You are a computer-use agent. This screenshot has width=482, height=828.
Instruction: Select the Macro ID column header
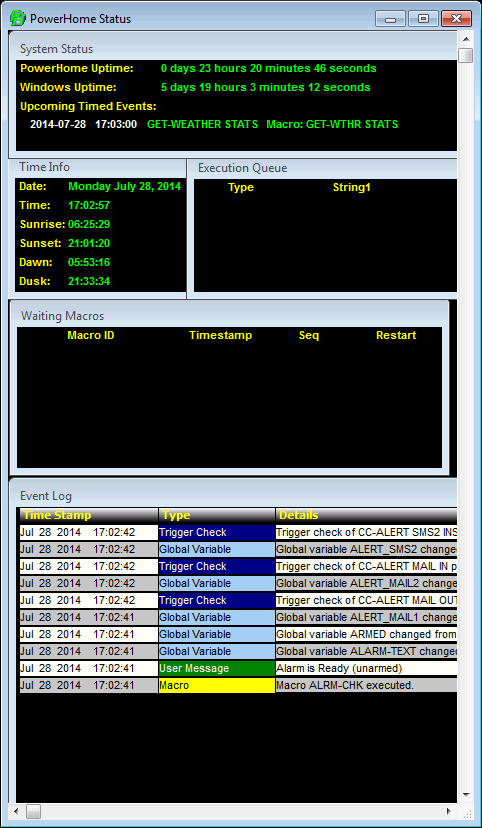91,335
